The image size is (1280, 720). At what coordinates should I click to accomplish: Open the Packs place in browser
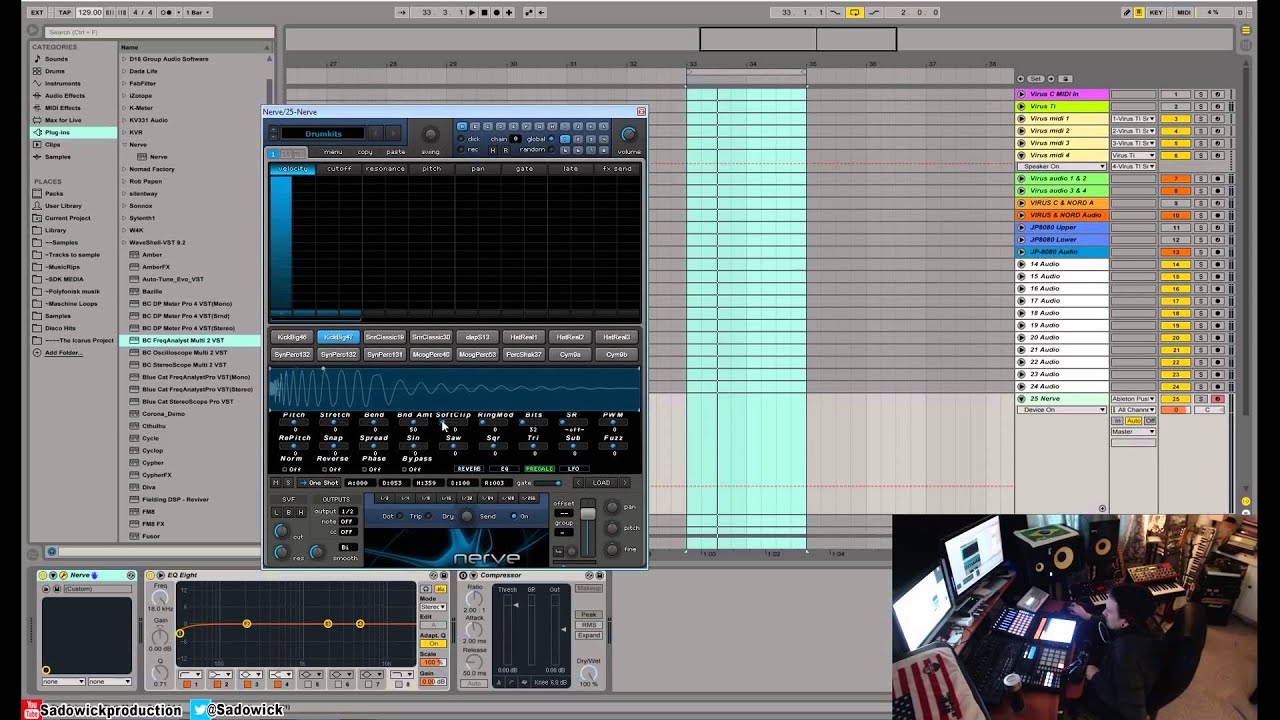pyautogui.click(x=53, y=193)
